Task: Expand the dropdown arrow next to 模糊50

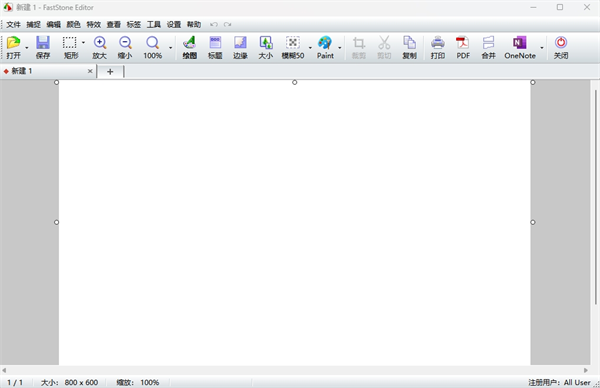Action: point(310,48)
